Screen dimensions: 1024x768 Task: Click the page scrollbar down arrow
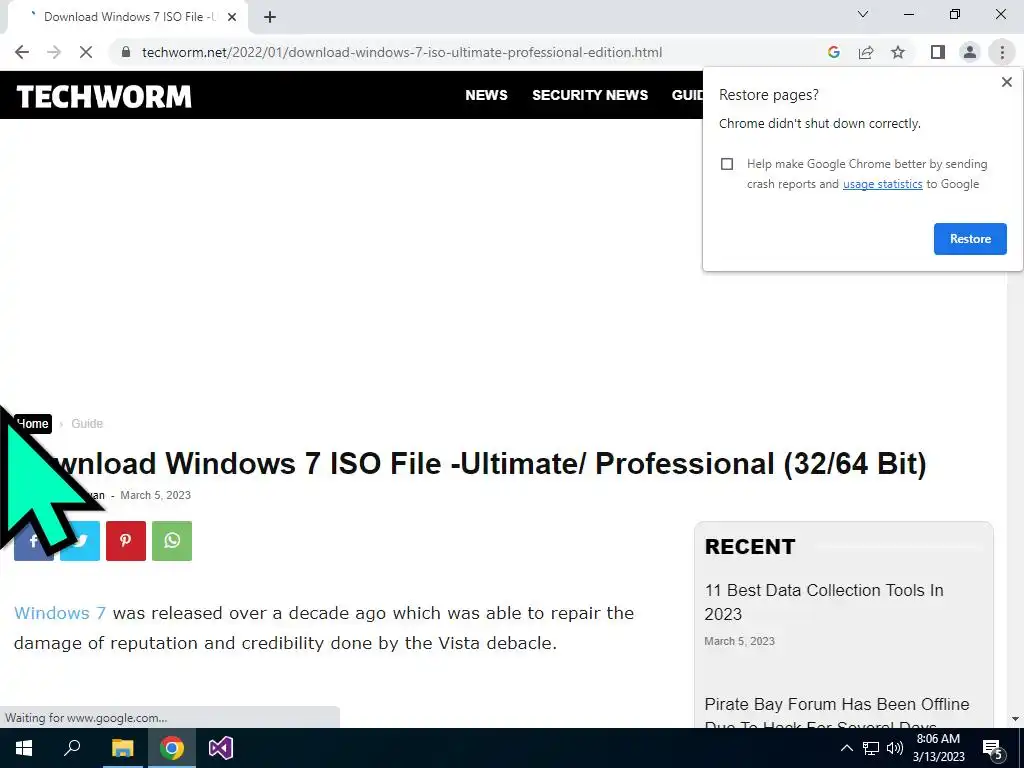point(1015,719)
